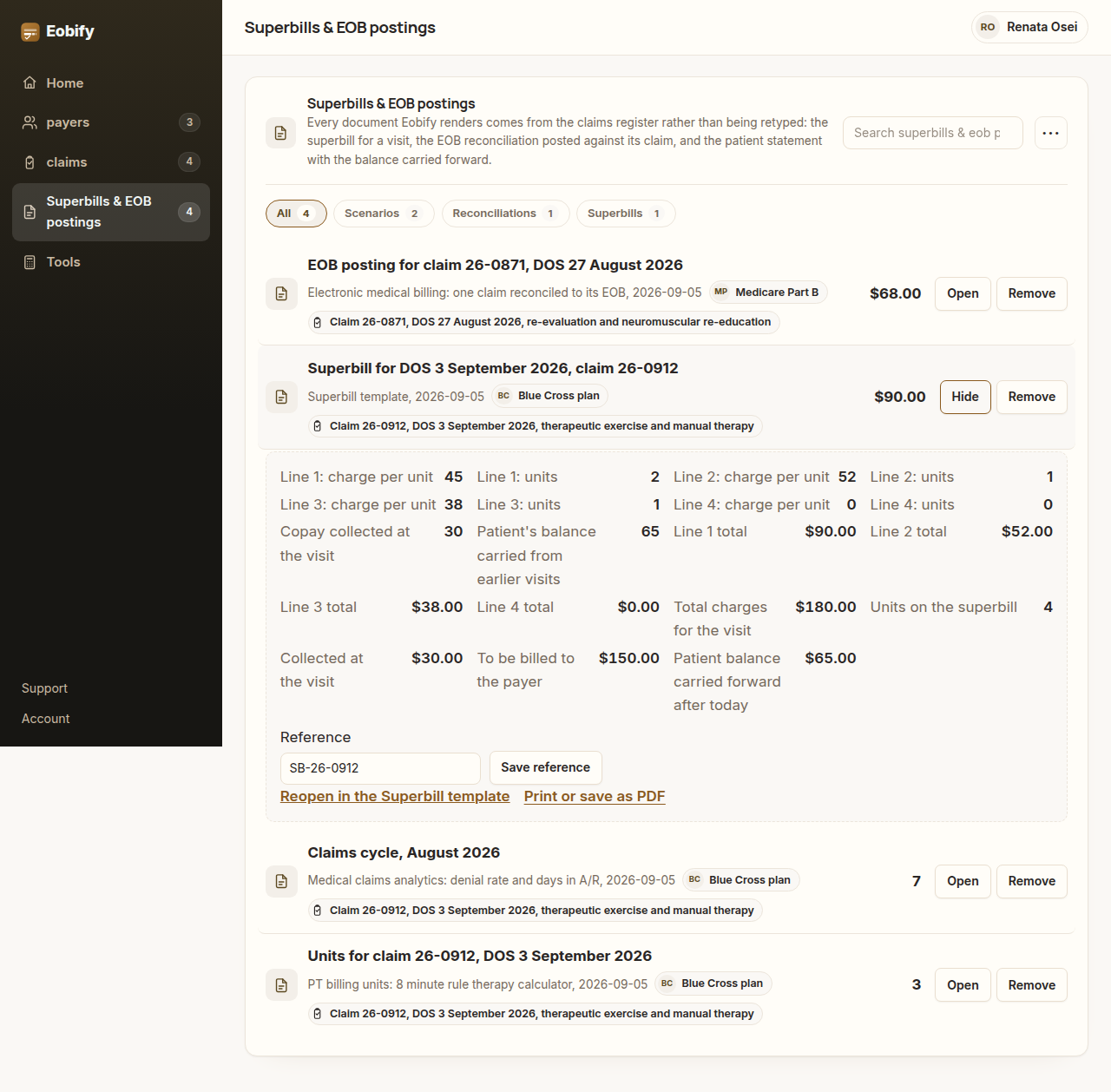Viewport: 1111px width, 1092px height.
Task: Remove the Superbill for DOS 3 September
Action: click(x=1032, y=397)
